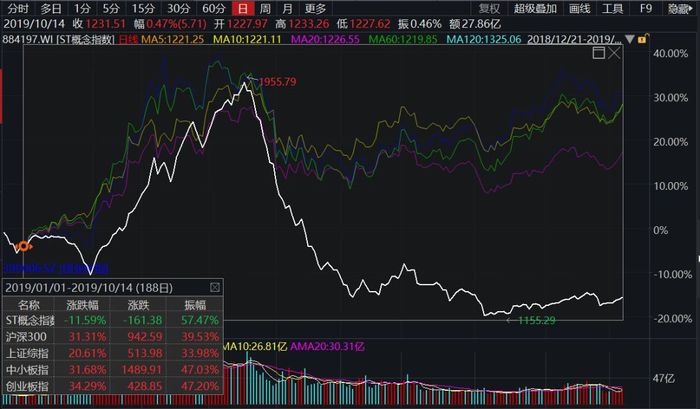Switch to the 分时 intraday chart tab
Image resolution: width=700 pixels, height=409 pixels.
coord(18,8)
